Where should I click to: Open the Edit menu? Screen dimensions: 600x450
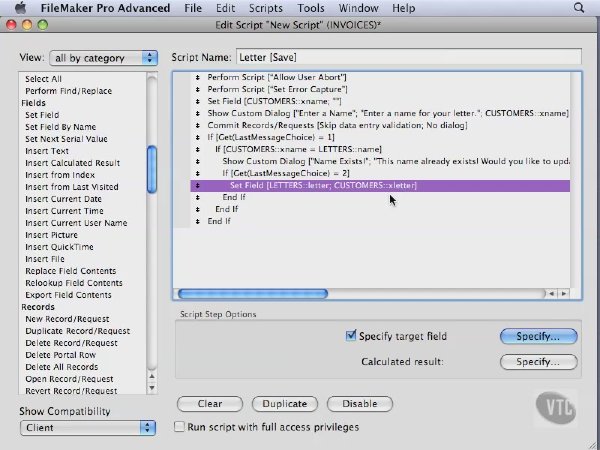tap(225, 8)
